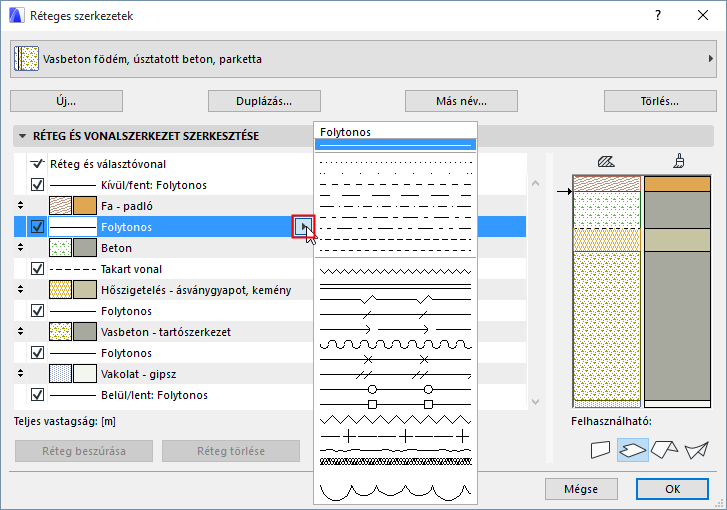This screenshot has width=727, height=510.
Task: Choose the wave line type
Action: tap(395, 344)
